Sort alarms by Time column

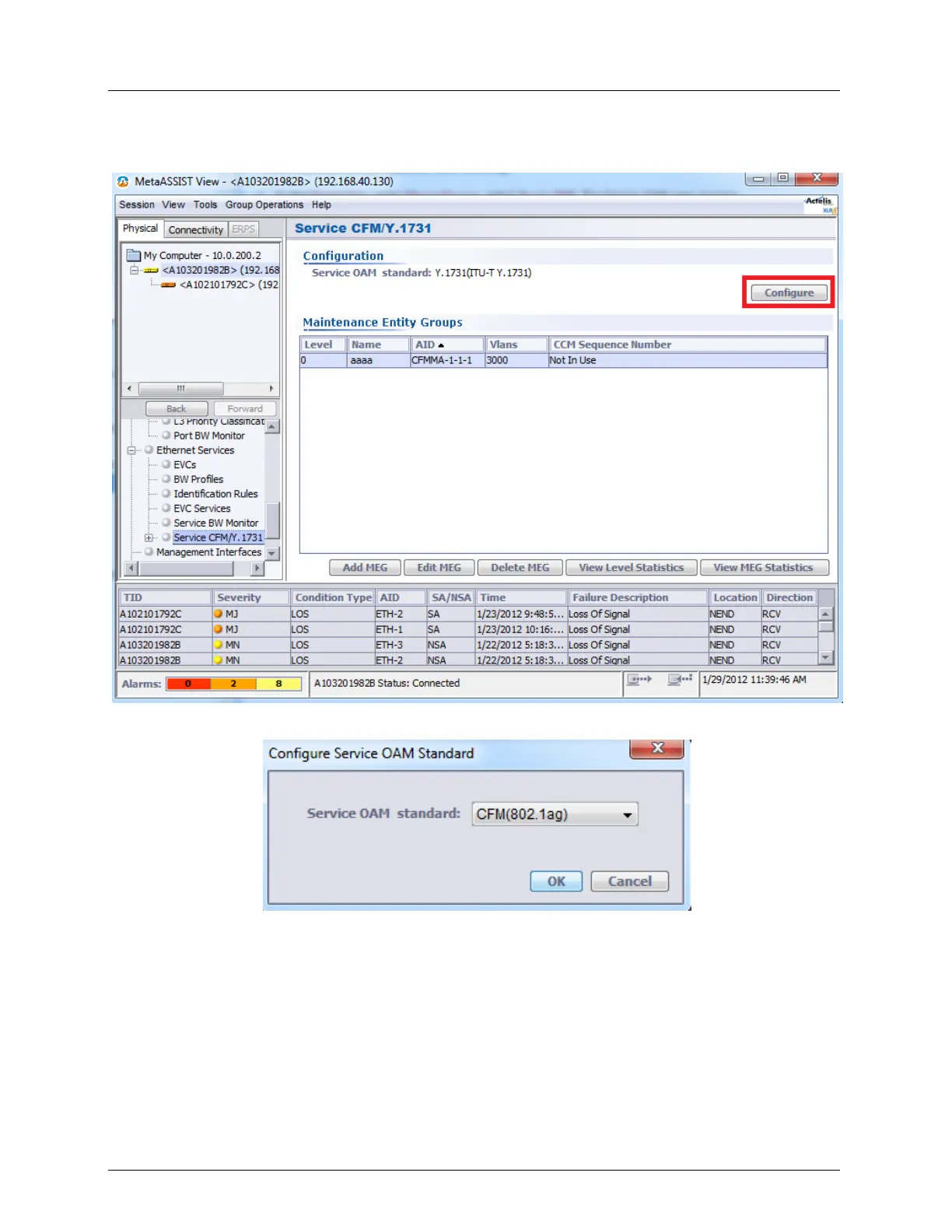point(520,597)
